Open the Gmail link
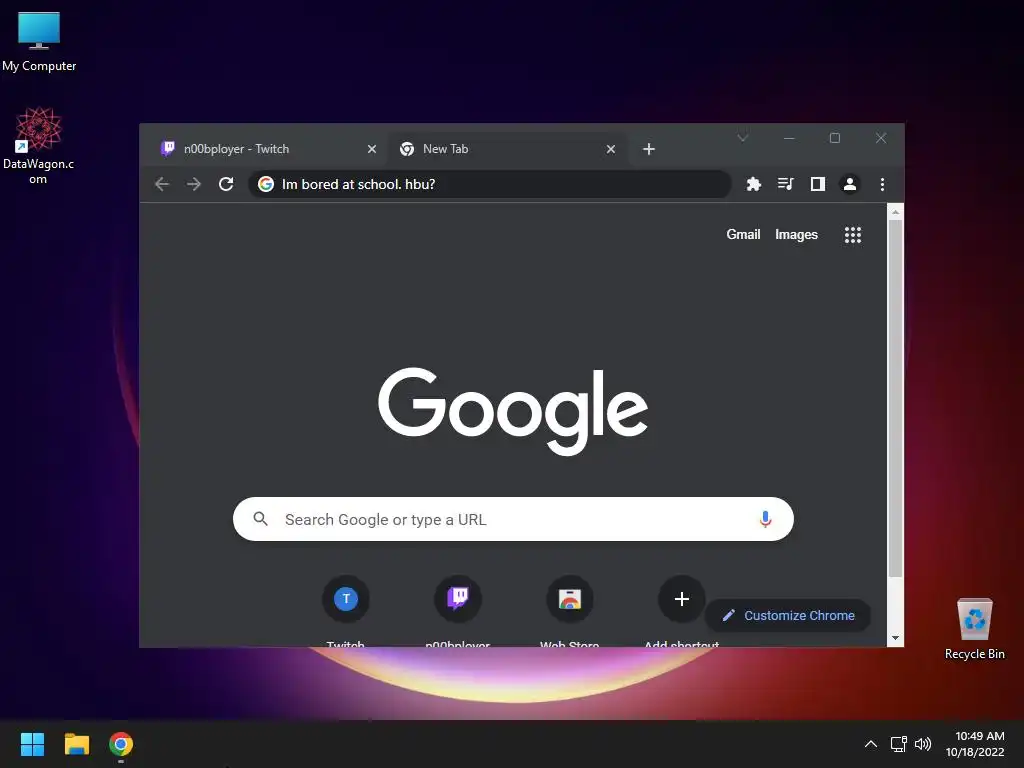 click(743, 234)
